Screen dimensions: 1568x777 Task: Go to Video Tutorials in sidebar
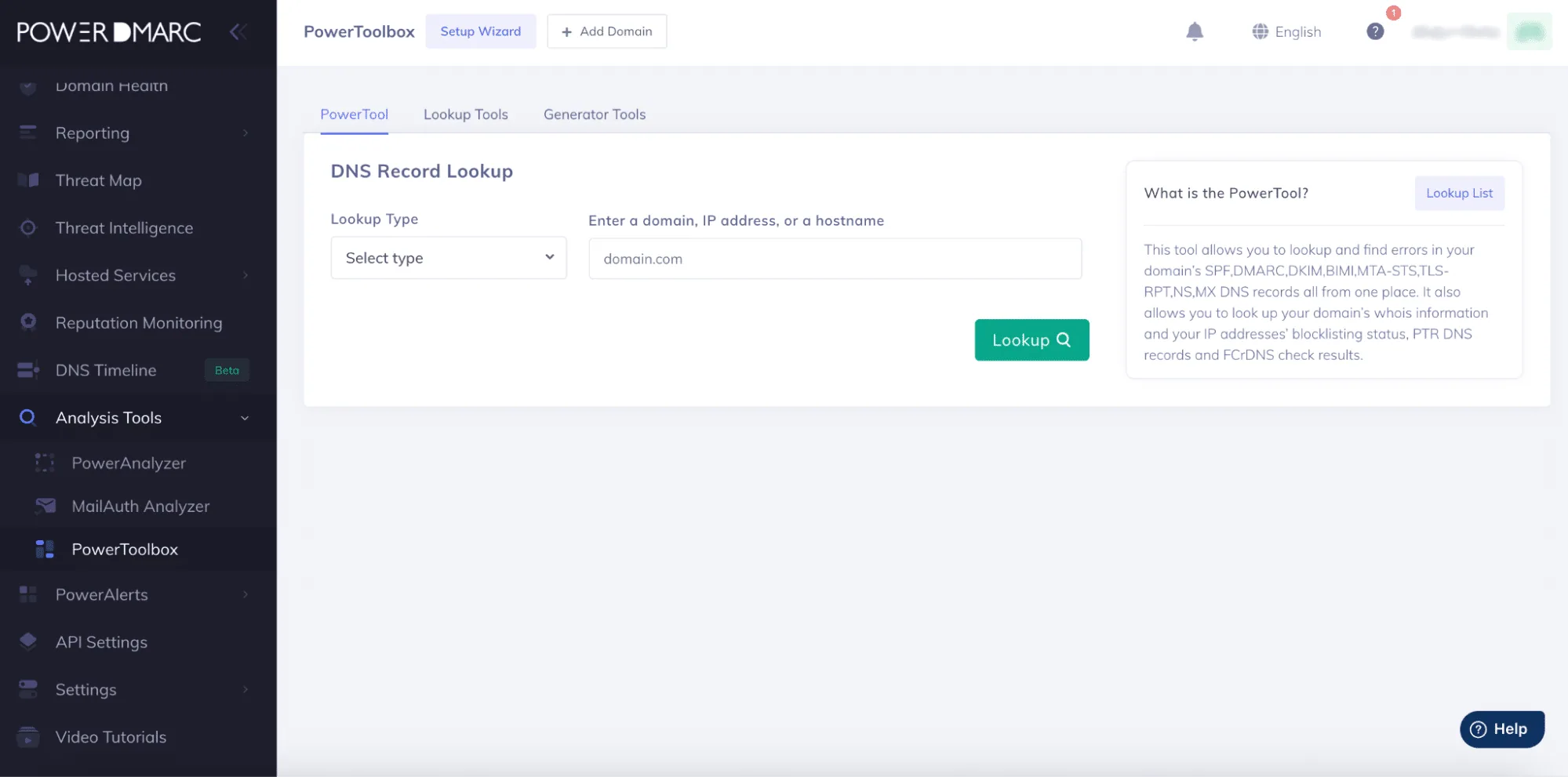click(x=111, y=737)
